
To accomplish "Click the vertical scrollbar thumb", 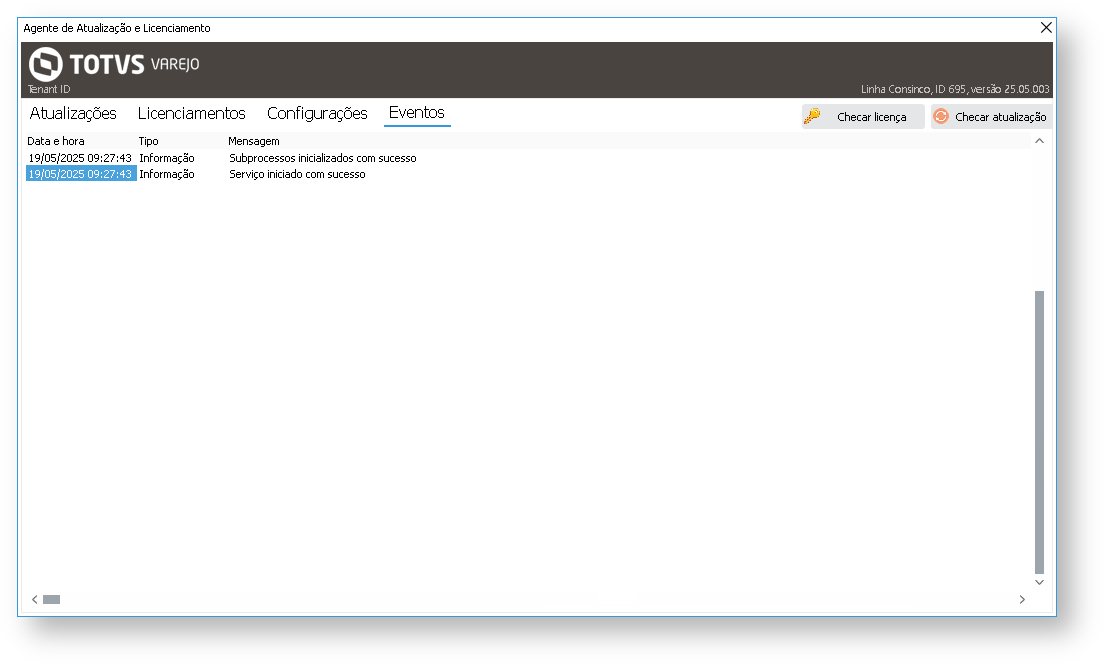I will [x=1039, y=432].
